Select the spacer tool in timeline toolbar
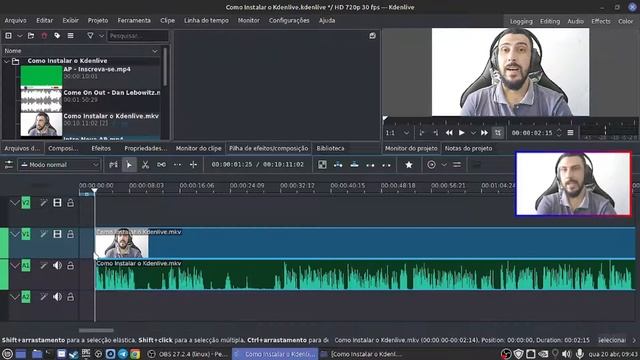This screenshot has height=360, width=640. [x=161, y=164]
